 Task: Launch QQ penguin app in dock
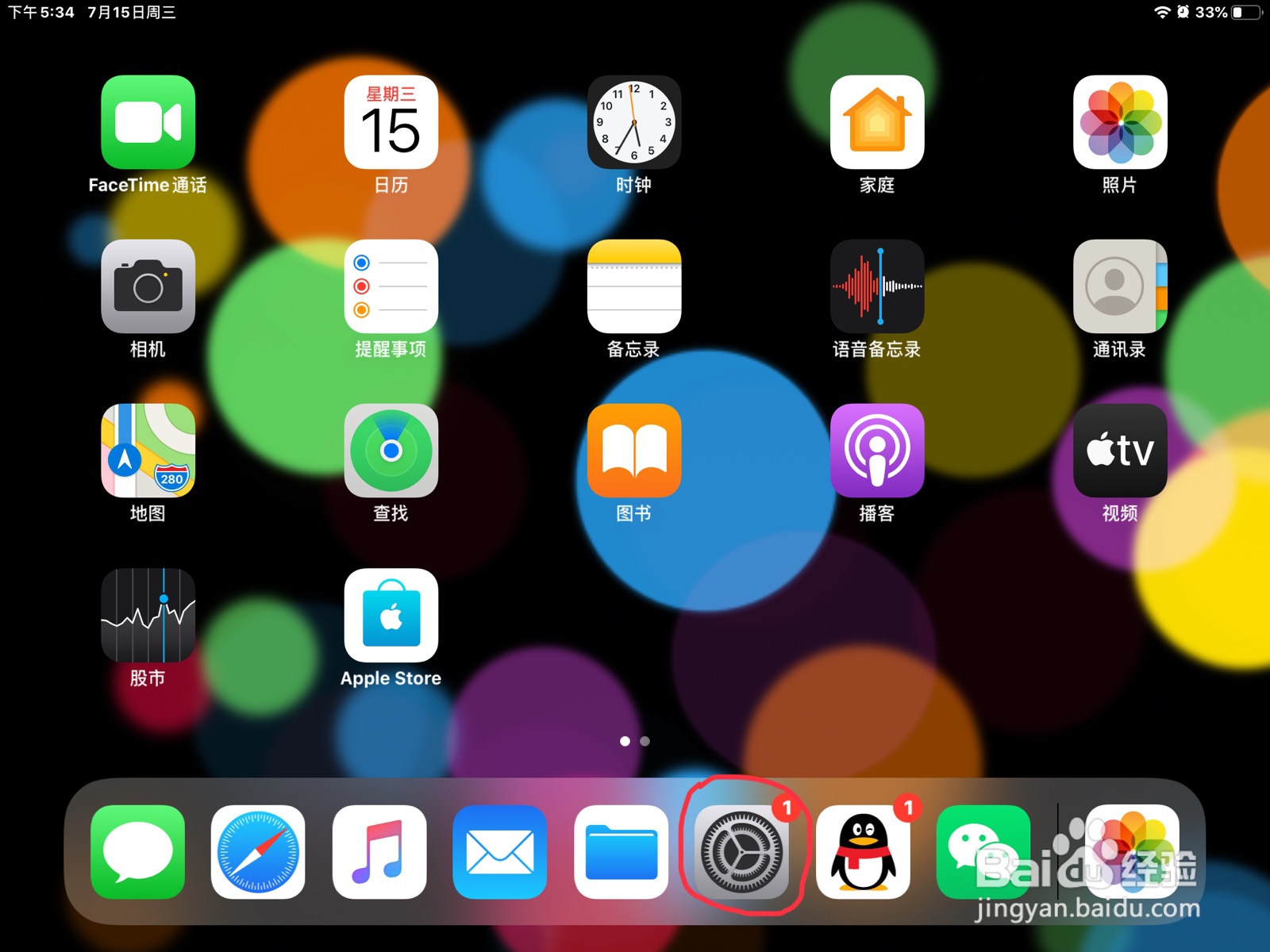(x=863, y=852)
